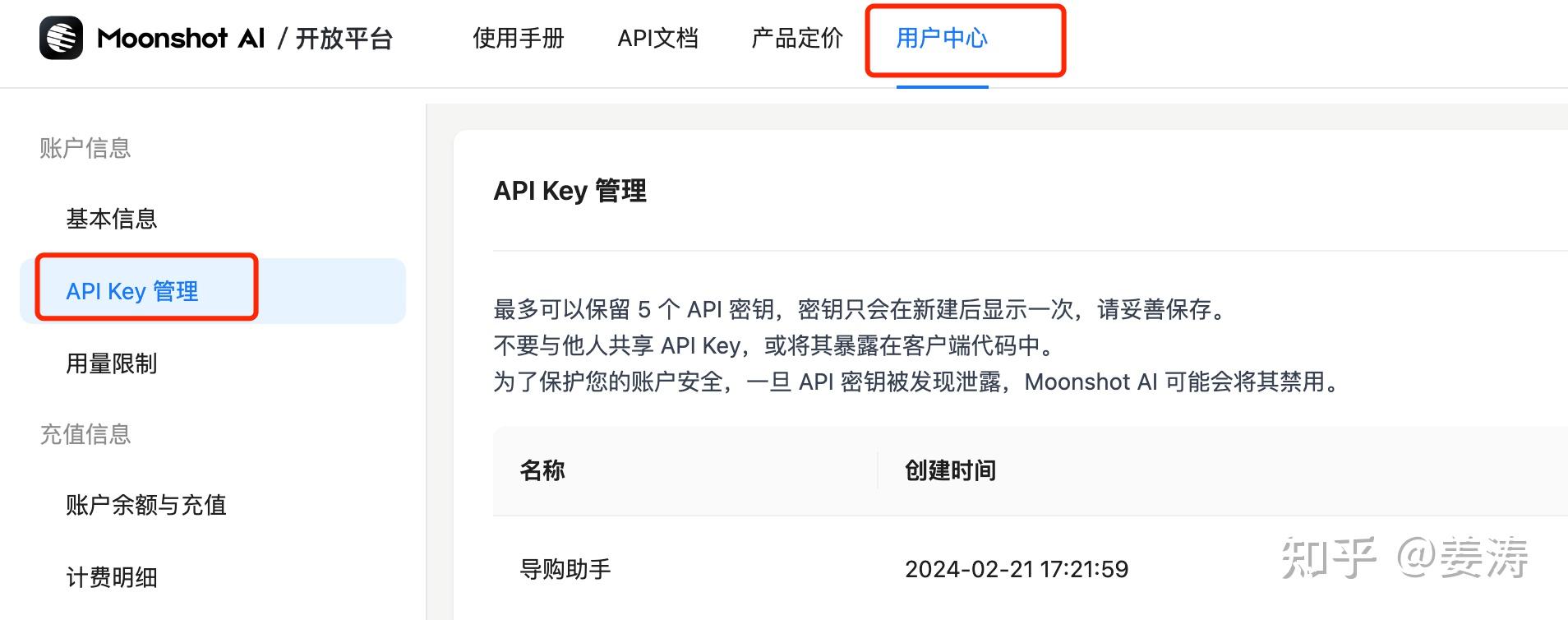Screen dimensions: 1568x620
Task: Expand the 充值信息 sidebar group
Action: pos(85,435)
